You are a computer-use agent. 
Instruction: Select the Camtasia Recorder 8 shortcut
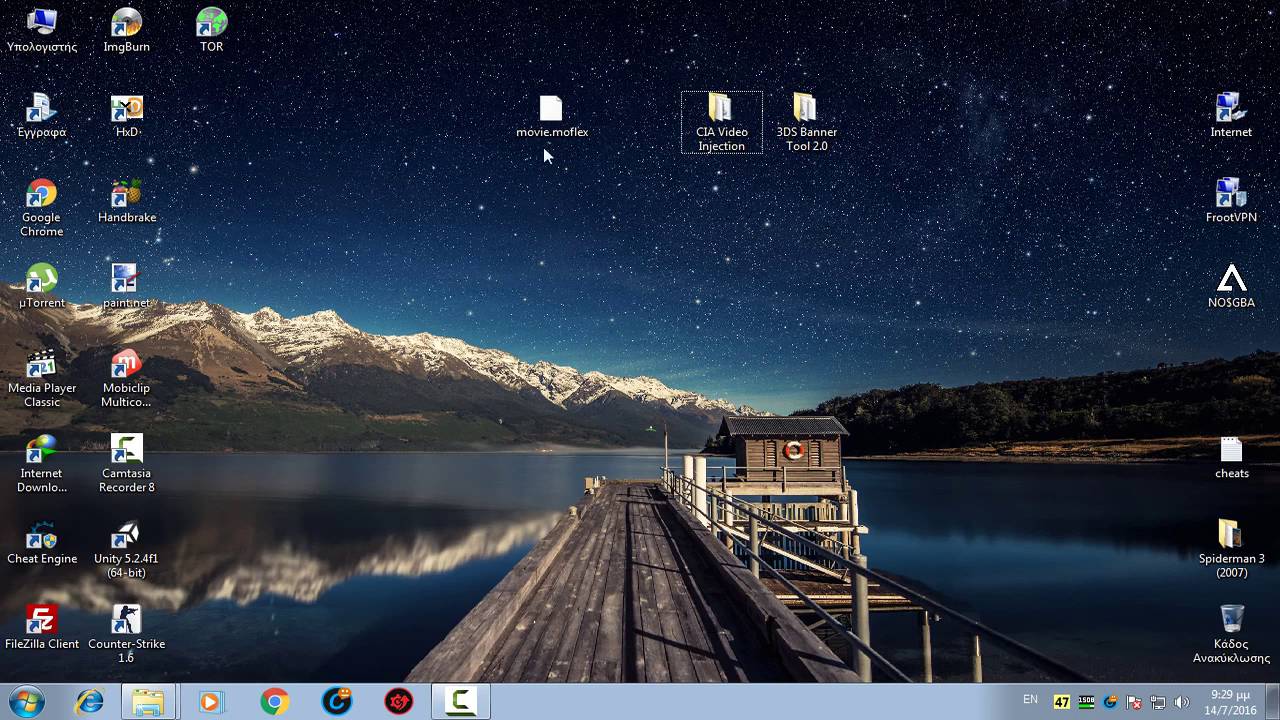pyautogui.click(x=127, y=464)
